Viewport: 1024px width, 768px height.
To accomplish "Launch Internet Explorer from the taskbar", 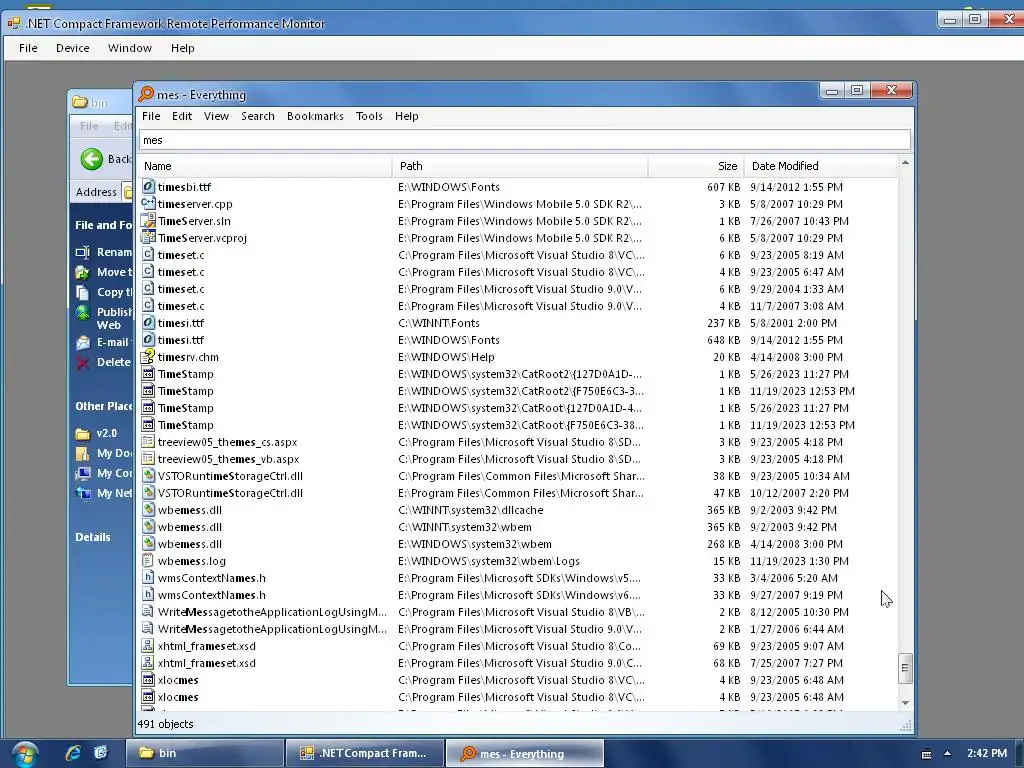I will [73, 753].
